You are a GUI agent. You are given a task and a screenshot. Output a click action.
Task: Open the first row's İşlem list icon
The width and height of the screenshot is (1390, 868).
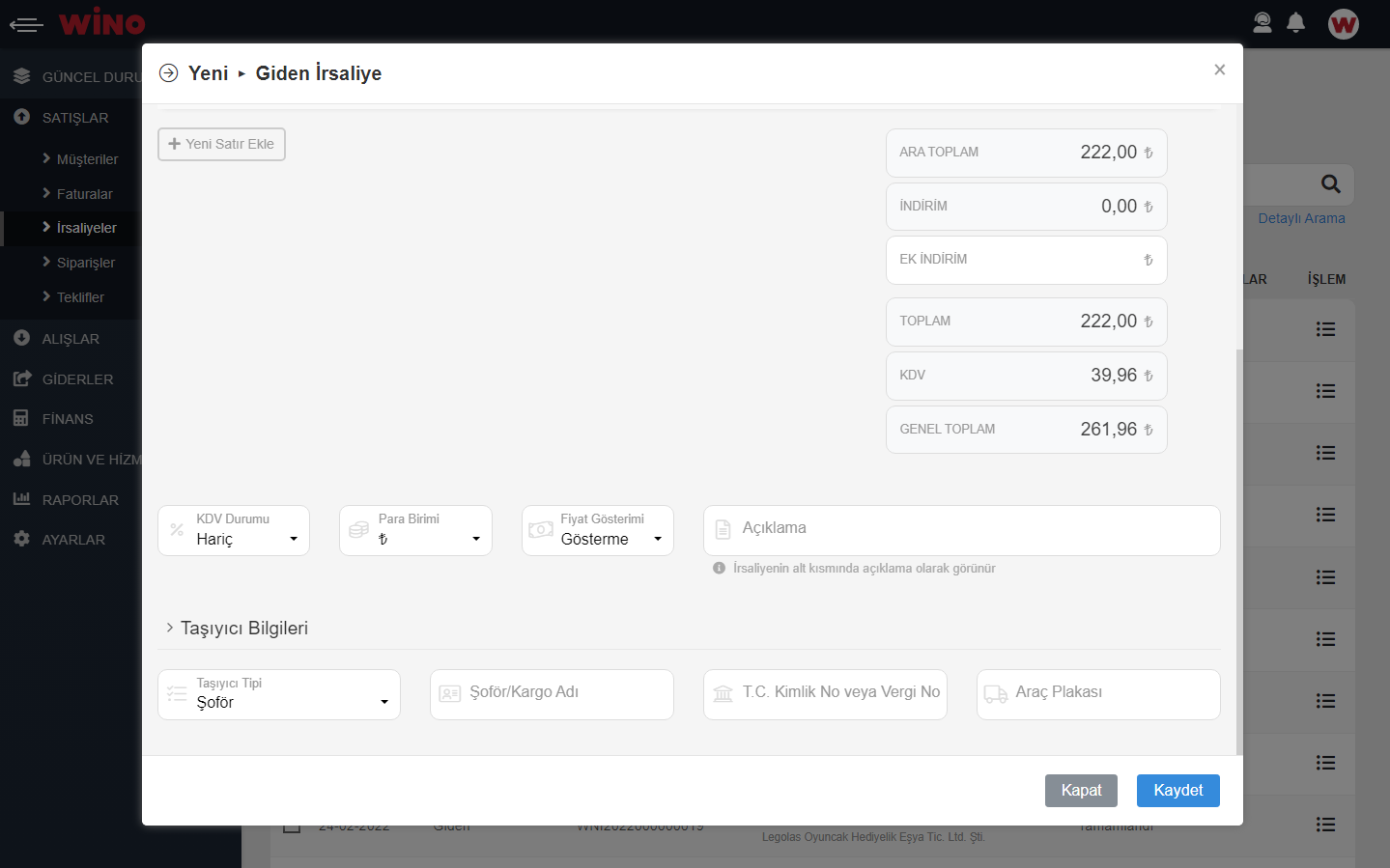point(1325,330)
